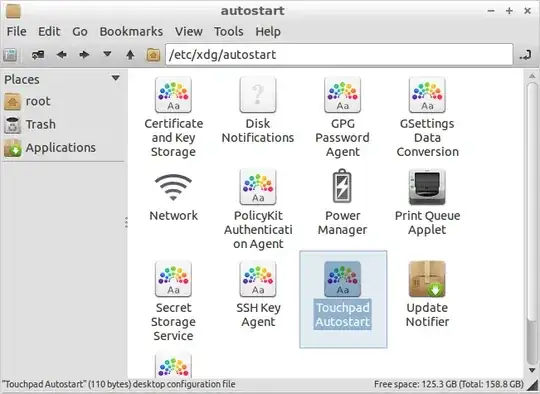
Task: Open the Bookmarks menu
Action: pyautogui.click(x=131, y=32)
